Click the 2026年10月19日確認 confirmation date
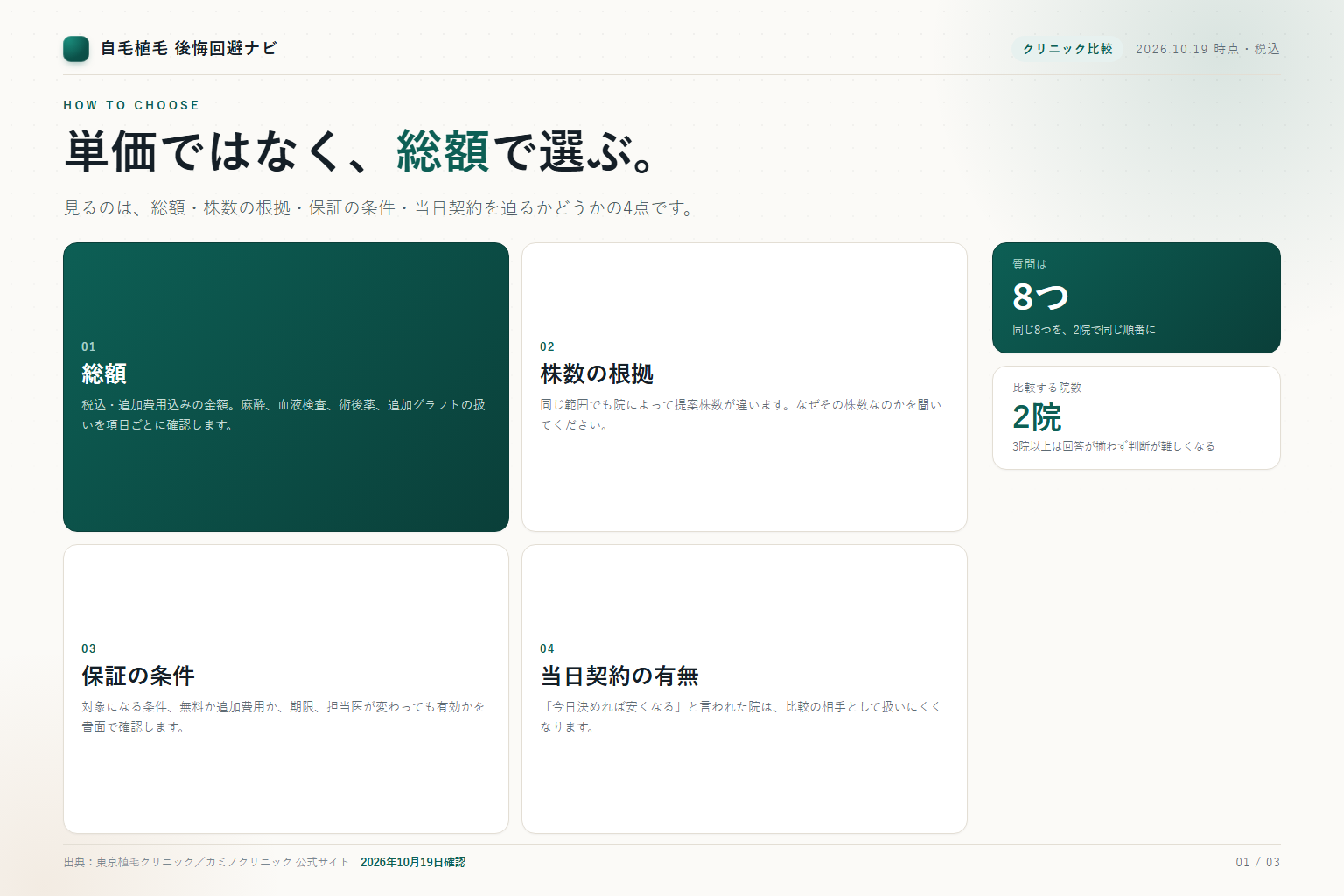This screenshot has height=896, width=1344. click(413, 862)
